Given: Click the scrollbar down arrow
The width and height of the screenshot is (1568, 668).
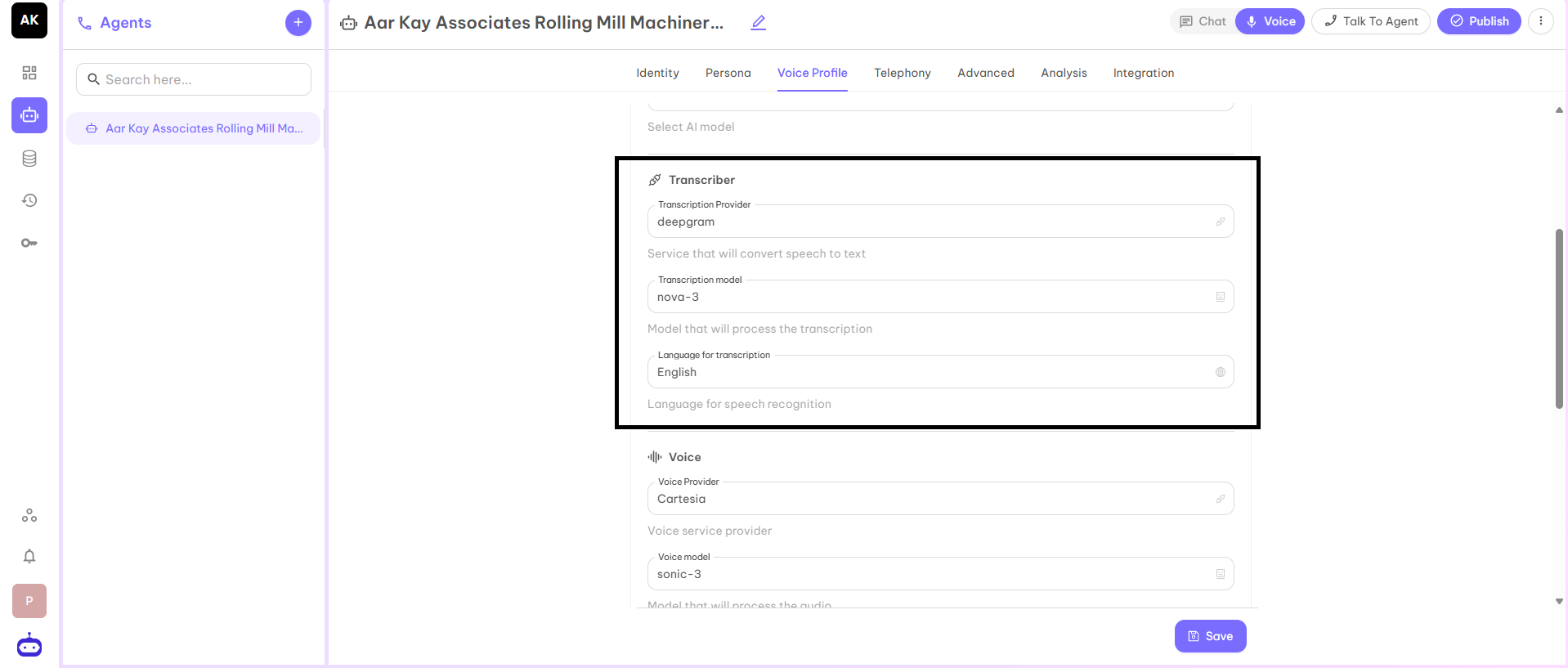Looking at the screenshot, I should point(1559,601).
